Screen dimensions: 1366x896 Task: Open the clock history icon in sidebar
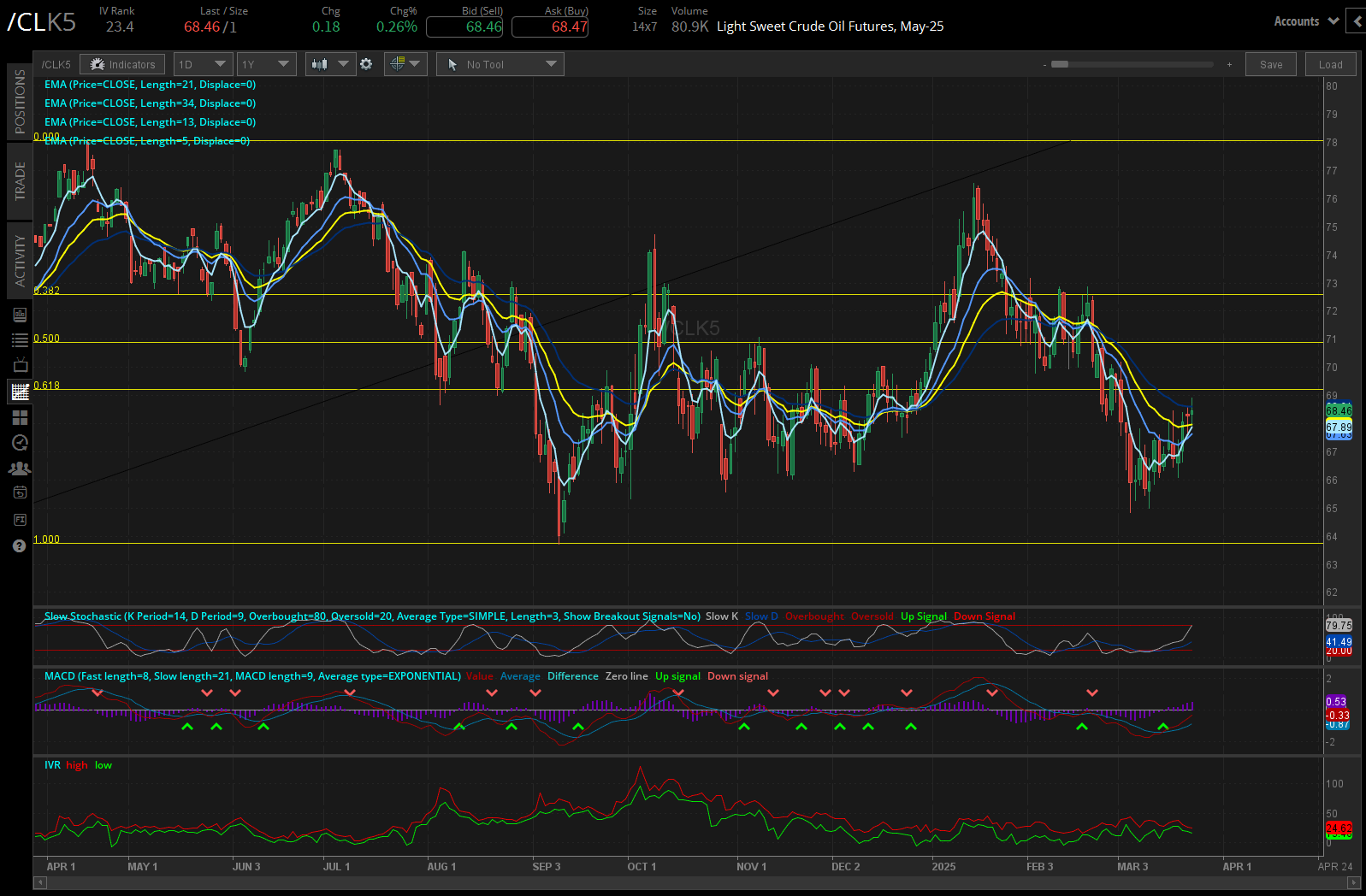coord(20,443)
